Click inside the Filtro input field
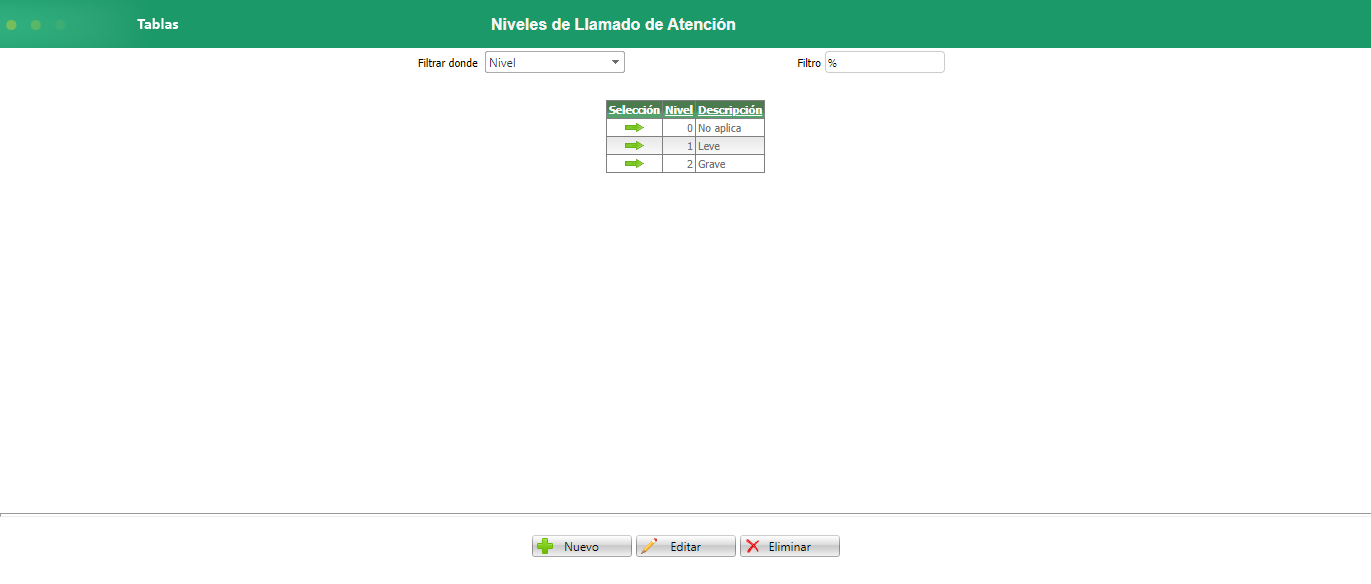 click(x=884, y=61)
